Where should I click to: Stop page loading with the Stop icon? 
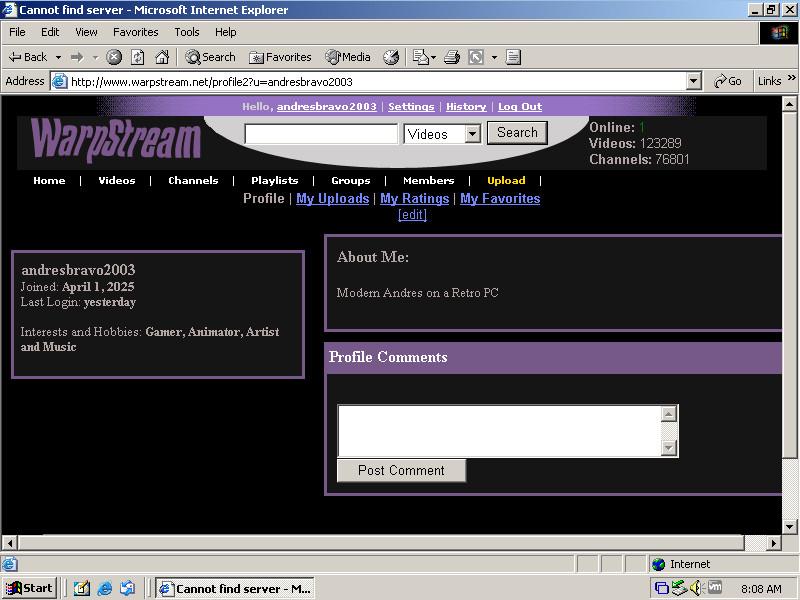pos(114,57)
